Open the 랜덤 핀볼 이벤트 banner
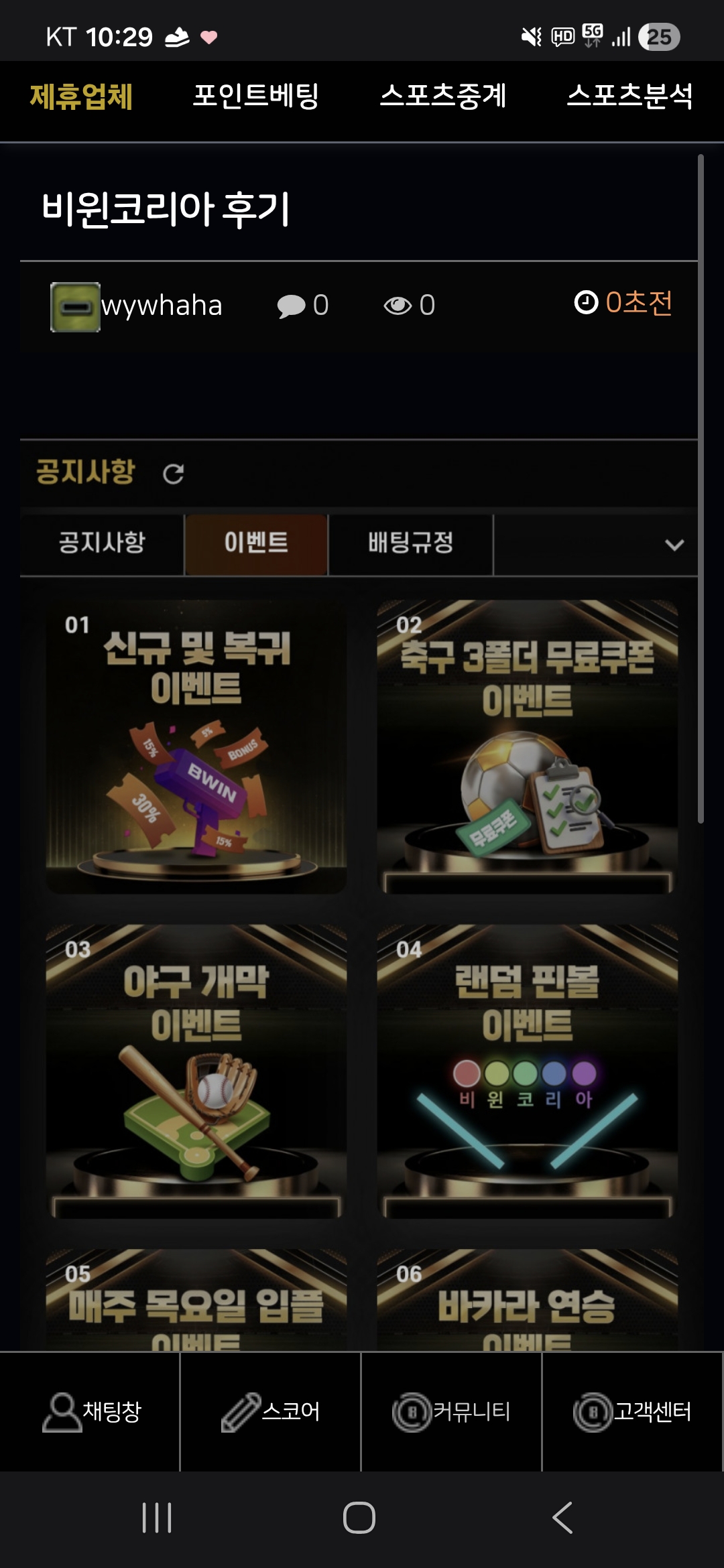The image size is (724, 1568). click(x=527, y=1071)
